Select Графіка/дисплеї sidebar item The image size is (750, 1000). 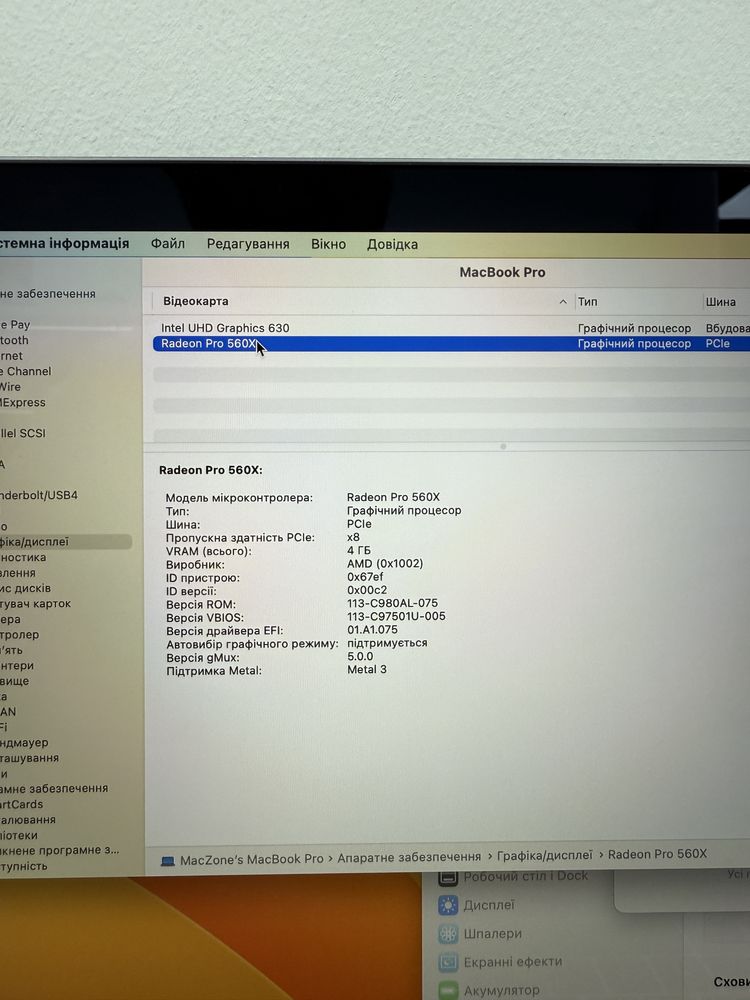(66, 541)
